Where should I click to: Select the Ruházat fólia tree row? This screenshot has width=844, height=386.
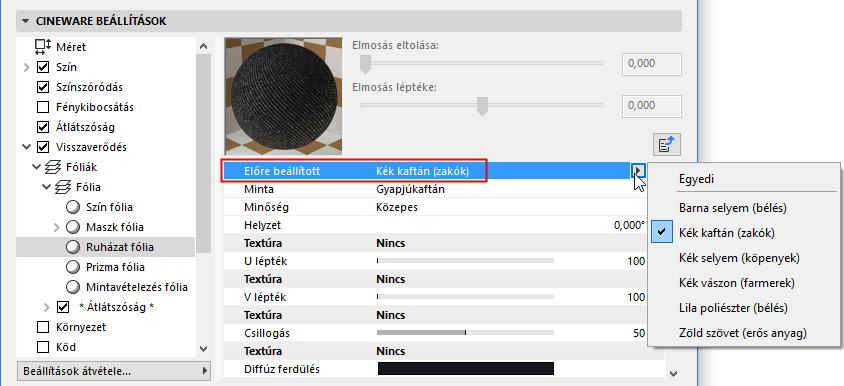point(106,247)
